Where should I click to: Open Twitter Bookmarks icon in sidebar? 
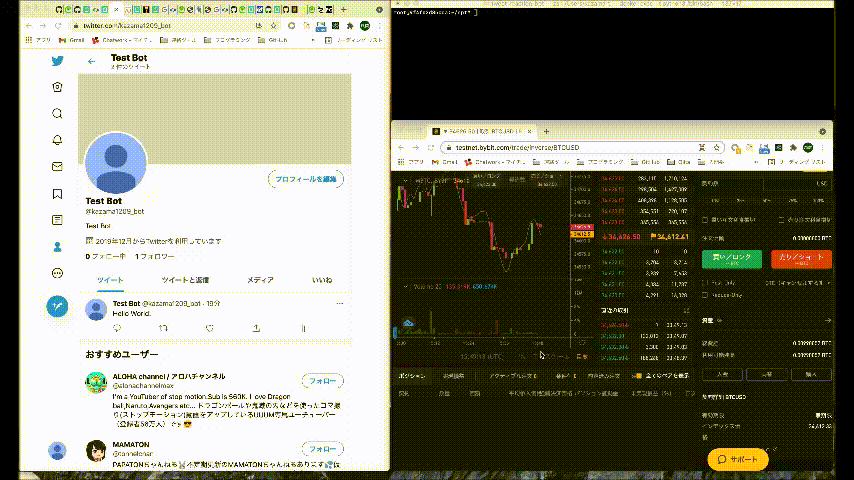pos(57,194)
